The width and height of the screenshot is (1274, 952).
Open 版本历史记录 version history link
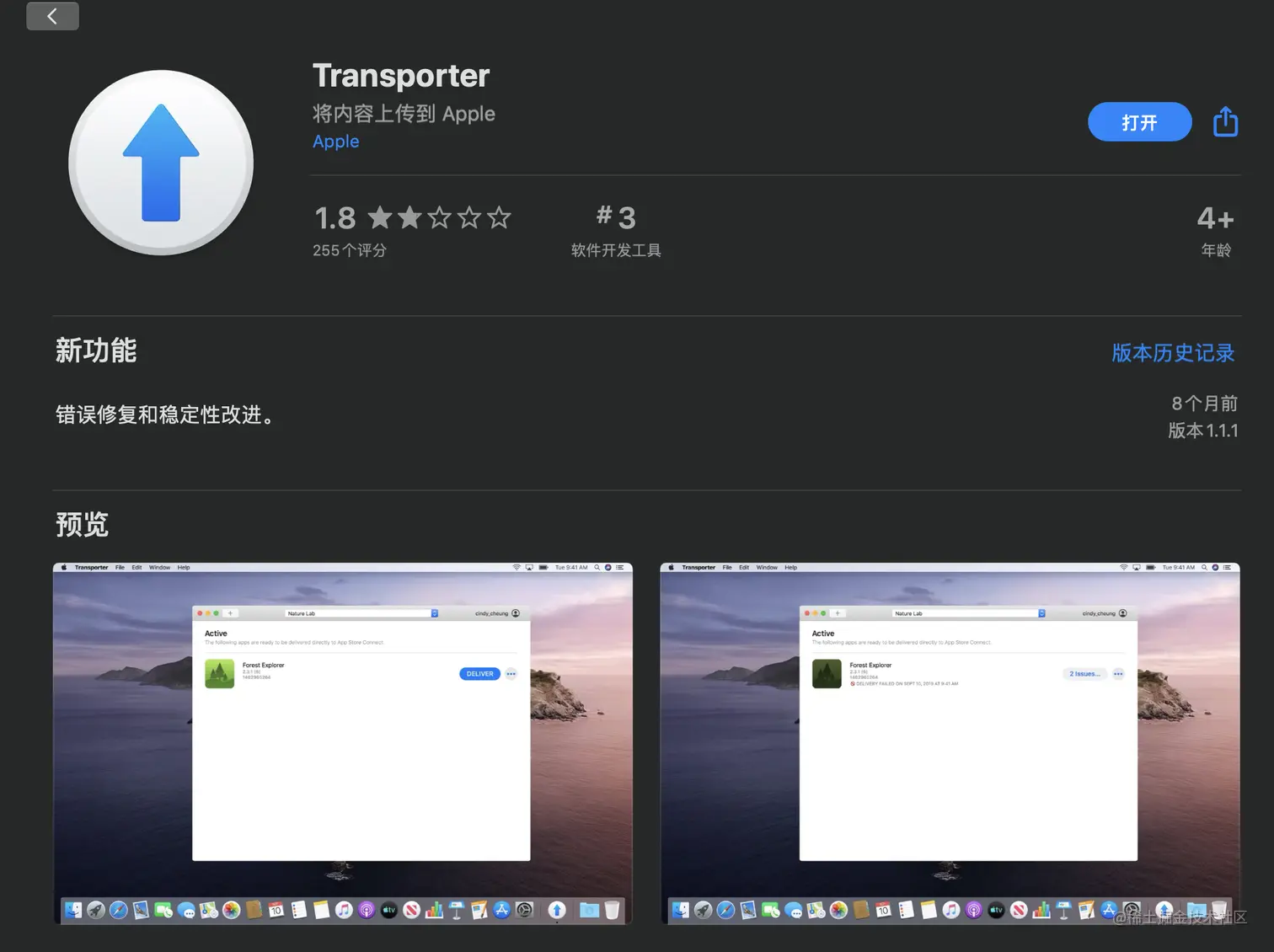pos(1173,353)
